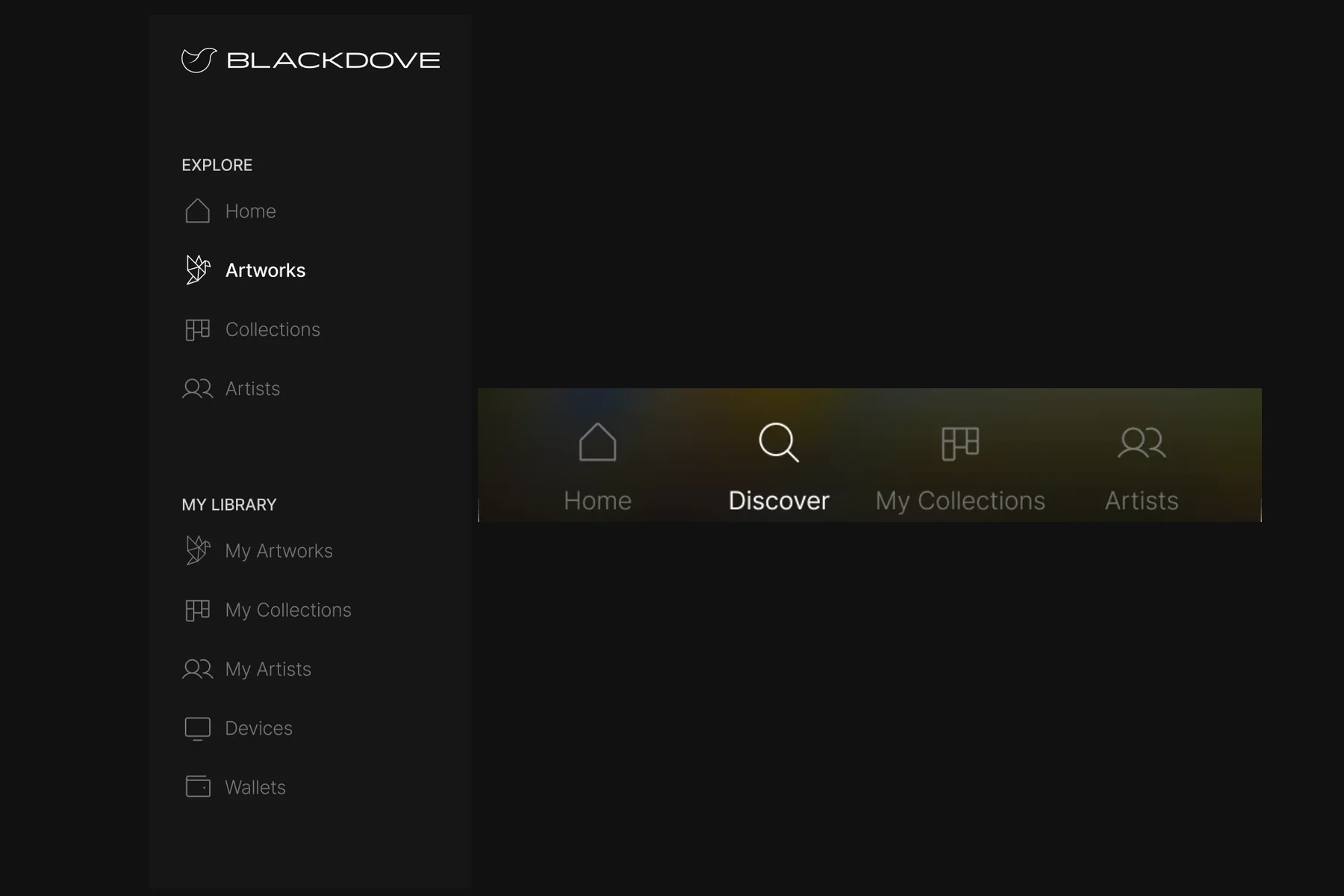Select the Artists tab label in tab bar
Viewport: 1344px width, 896px height.
[1142, 500]
